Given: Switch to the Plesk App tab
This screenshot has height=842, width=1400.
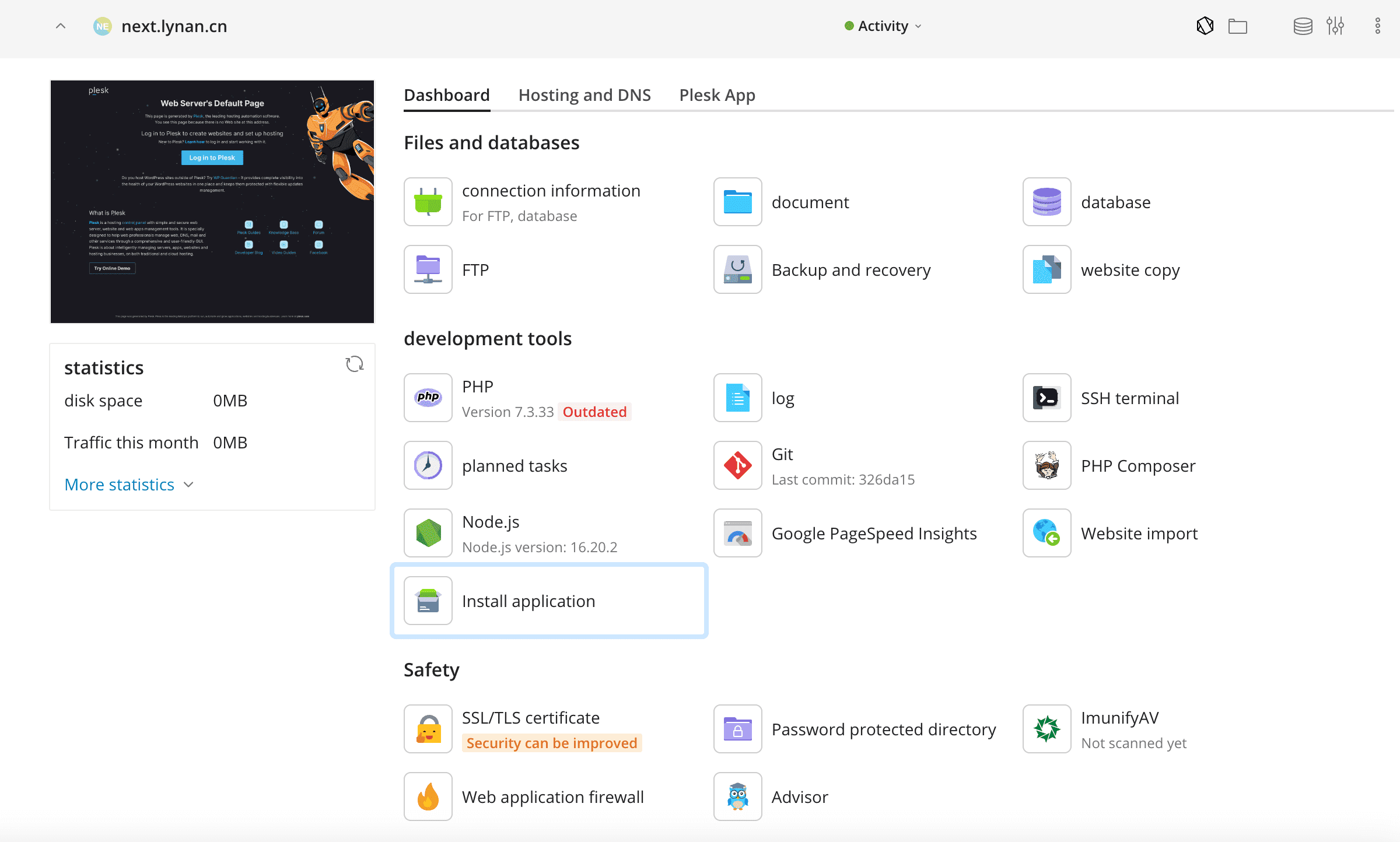Looking at the screenshot, I should click(x=717, y=95).
